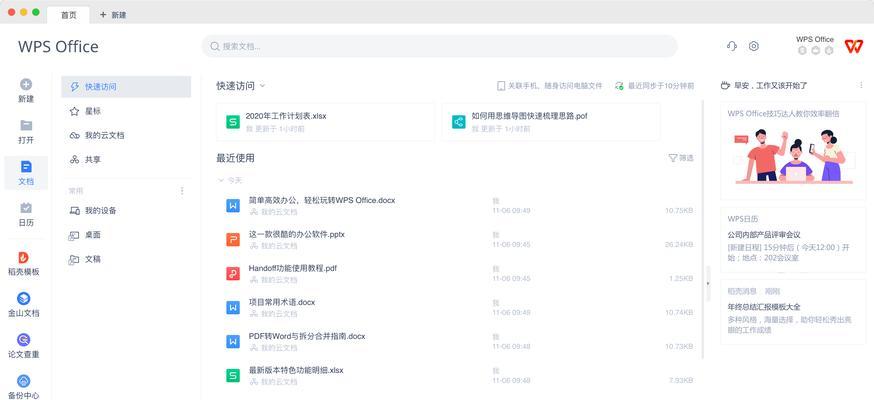Open file 项目常用术语.docx
Image resolution: width=874 pixels, height=400 pixels.
click(x=281, y=302)
